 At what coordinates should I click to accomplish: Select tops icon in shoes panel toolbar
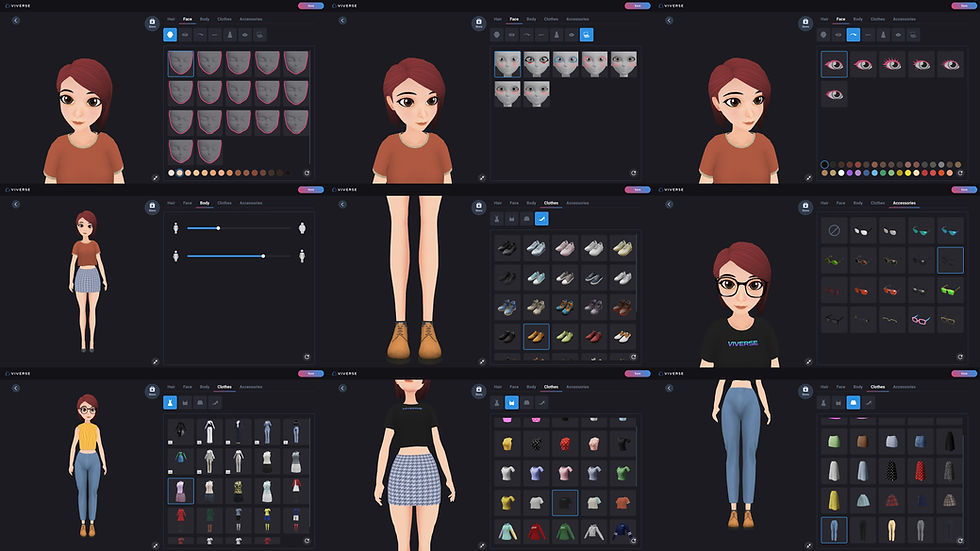coord(512,219)
